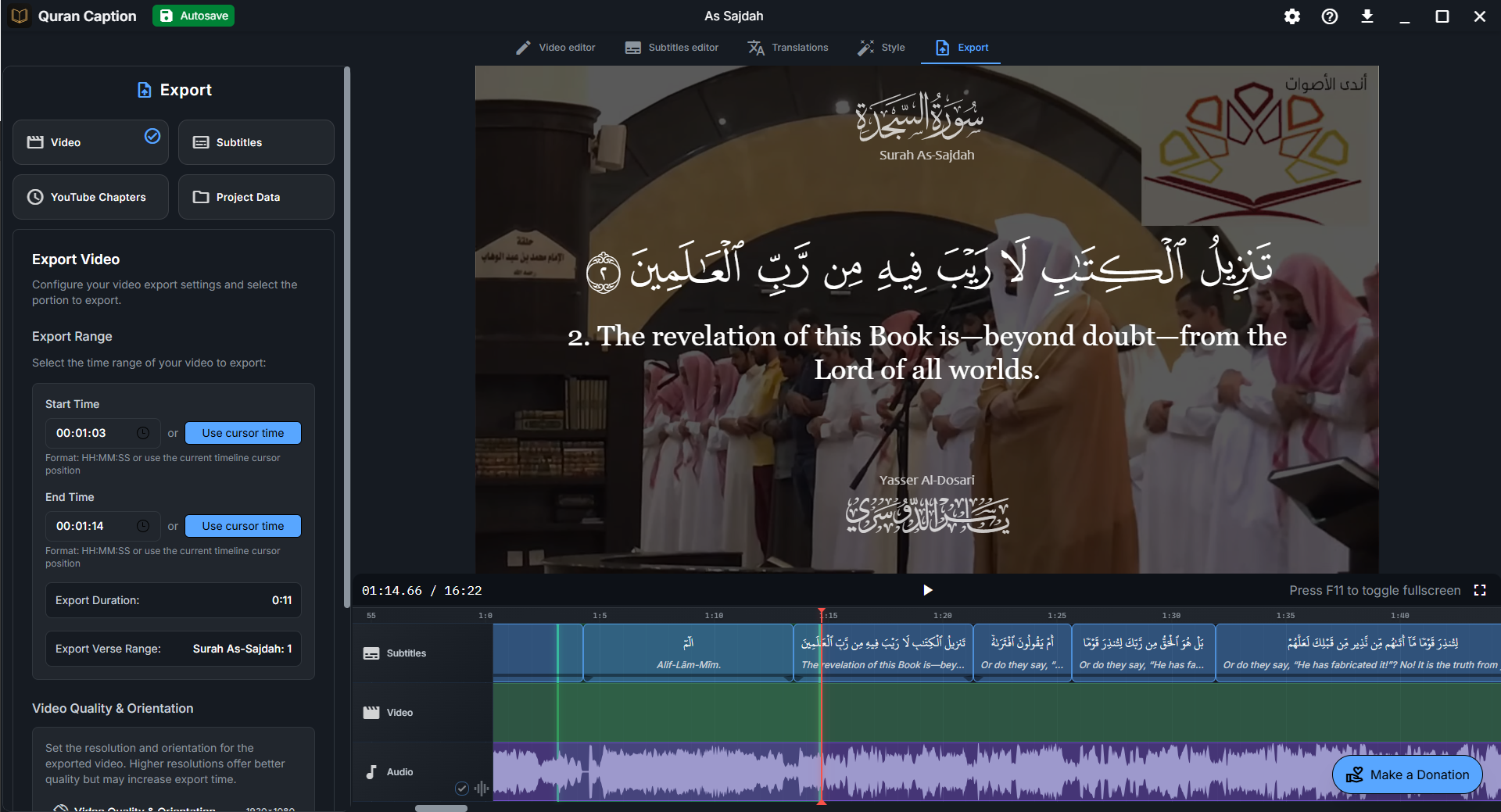Click the translate icon beside Translations
This screenshot has width=1501, height=812.
[756, 48]
